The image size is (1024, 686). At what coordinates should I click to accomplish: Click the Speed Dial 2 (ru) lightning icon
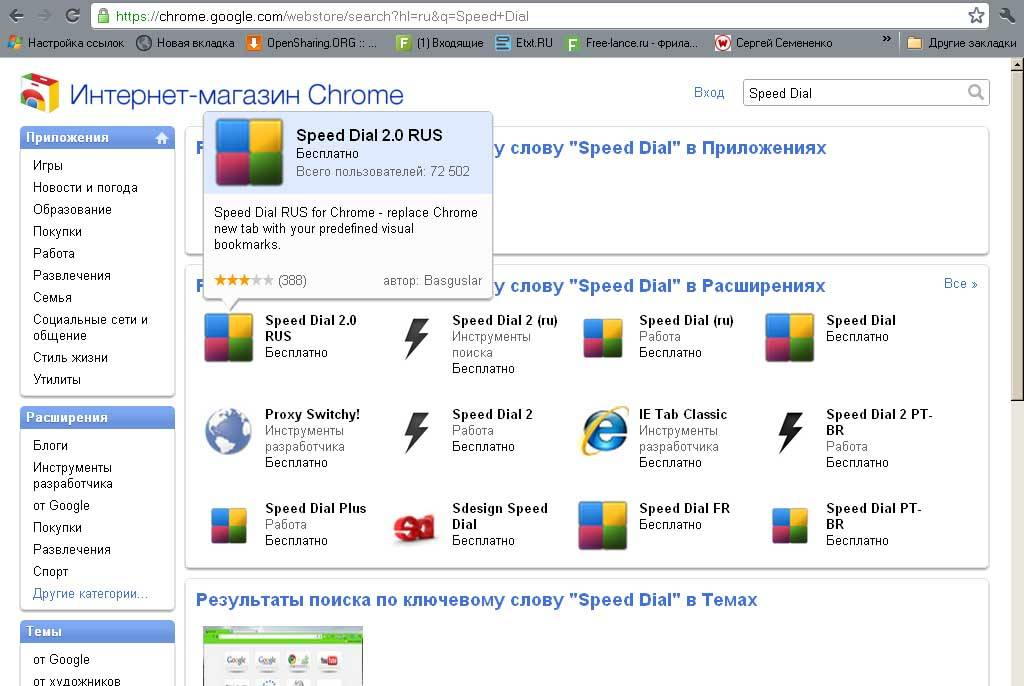416,338
